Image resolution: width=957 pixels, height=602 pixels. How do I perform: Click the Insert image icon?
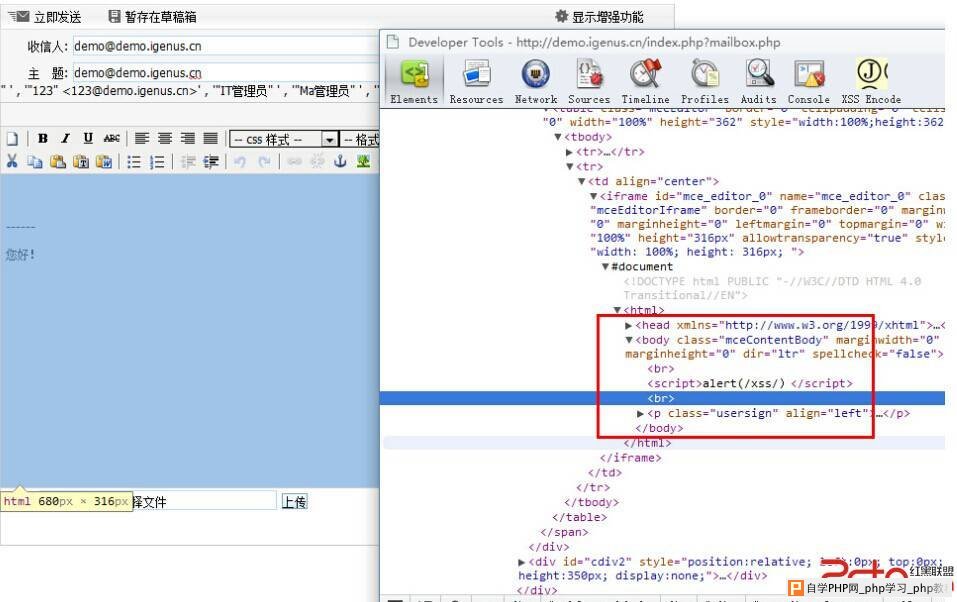coord(363,161)
